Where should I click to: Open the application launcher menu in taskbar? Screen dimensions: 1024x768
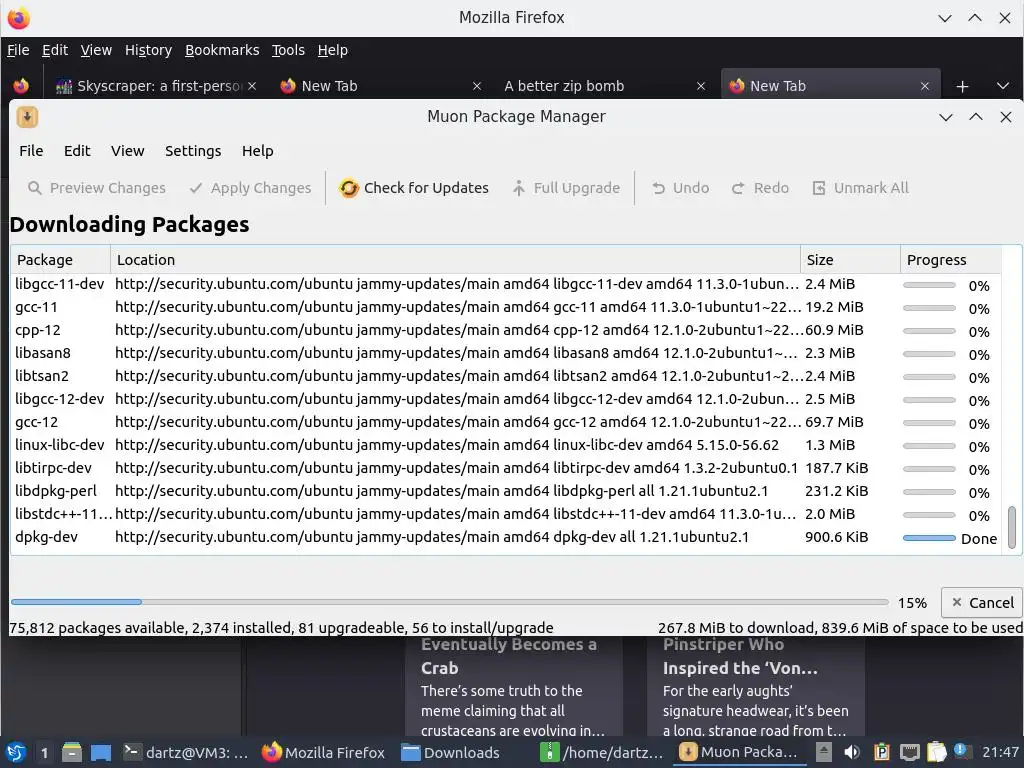(16, 752)
